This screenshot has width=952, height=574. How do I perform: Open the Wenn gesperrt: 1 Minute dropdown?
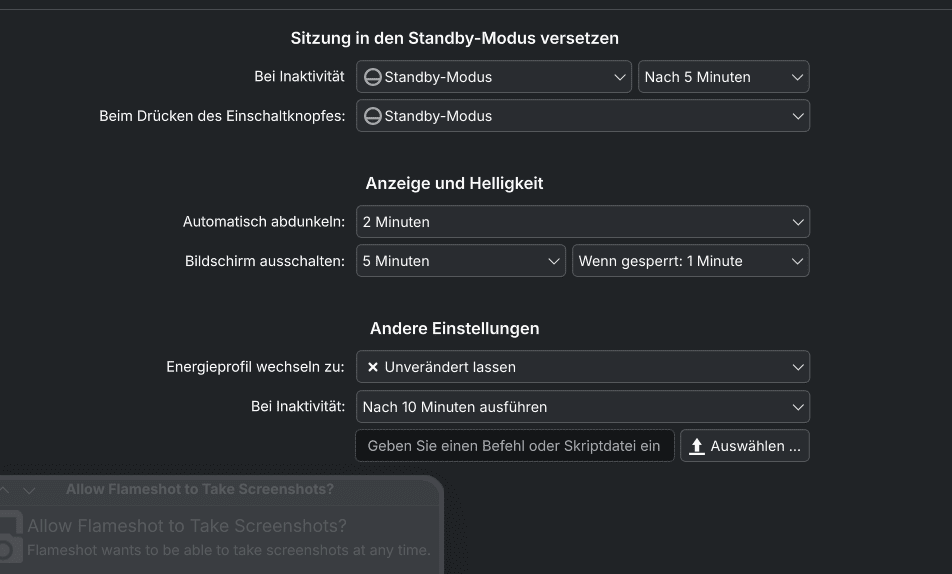tap(690, 261)
